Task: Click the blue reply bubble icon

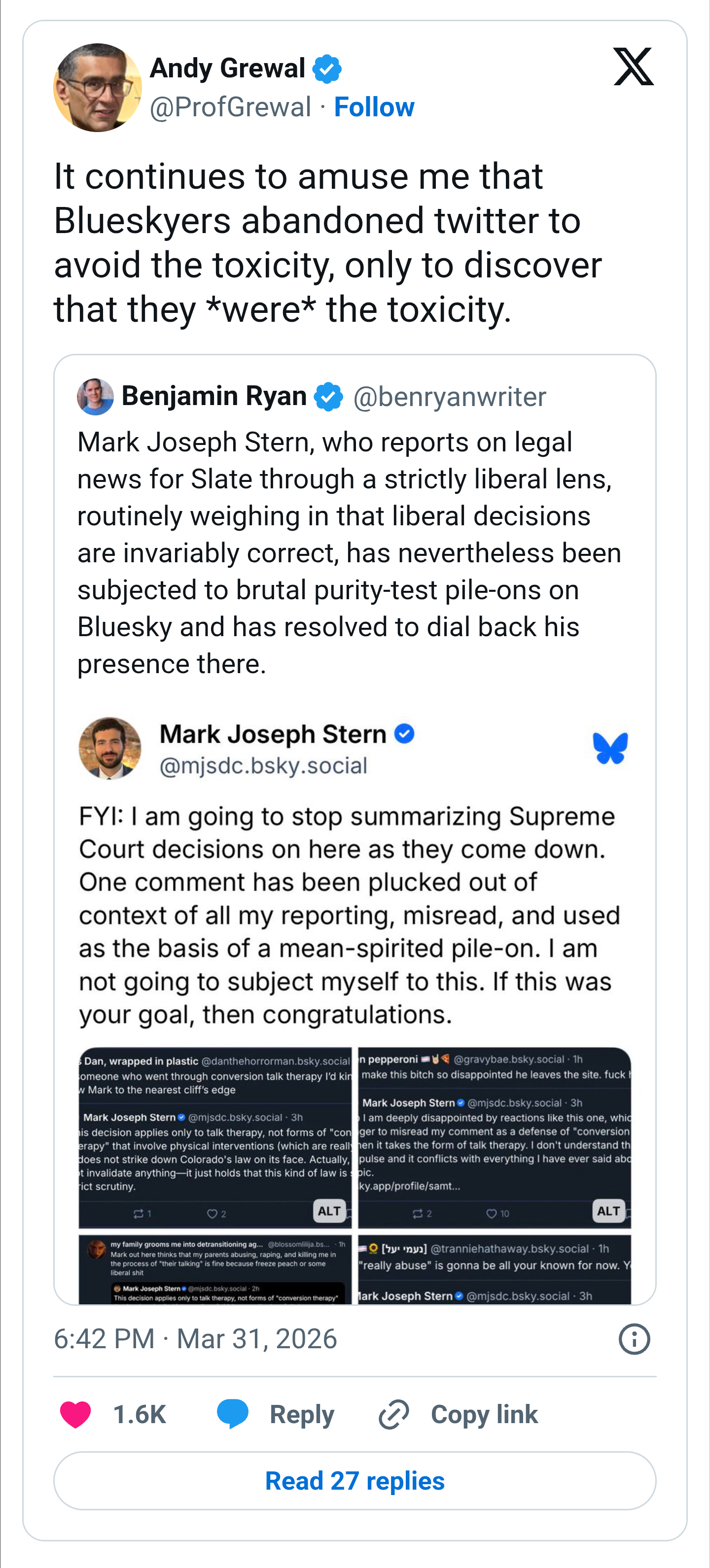Action: click(233, 1413)
